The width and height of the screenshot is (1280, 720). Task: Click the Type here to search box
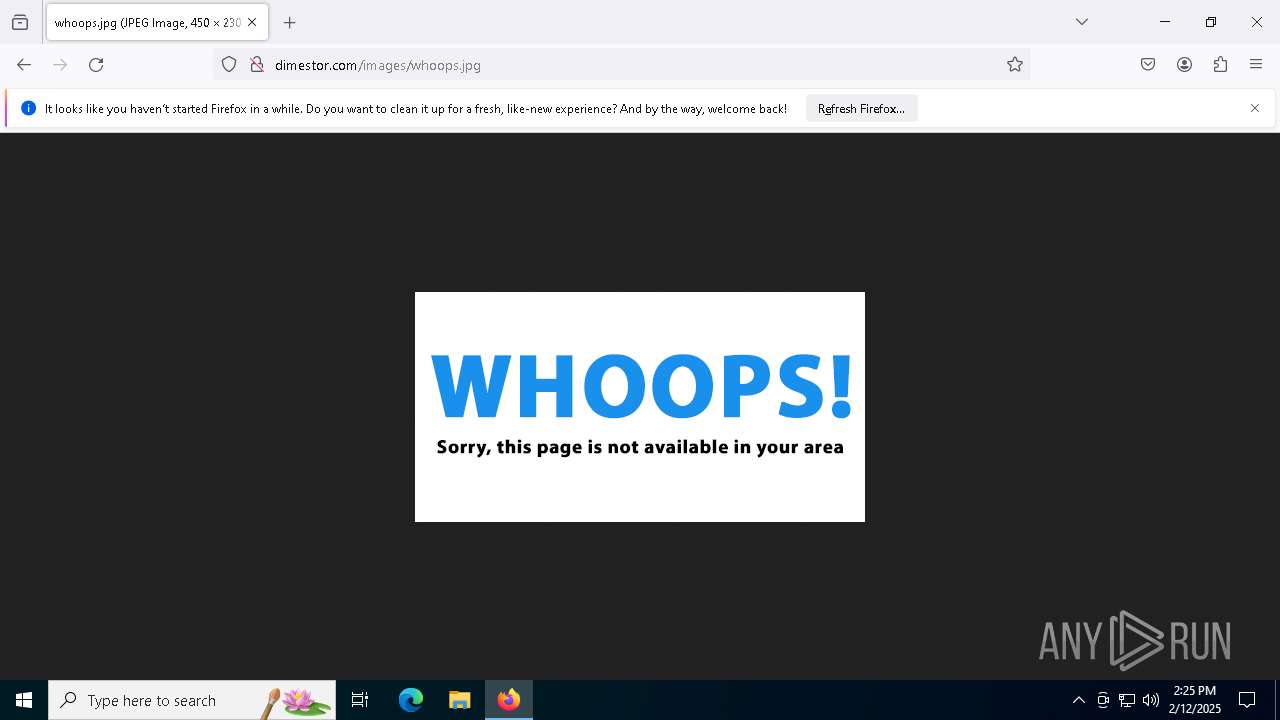click(192, 700)
